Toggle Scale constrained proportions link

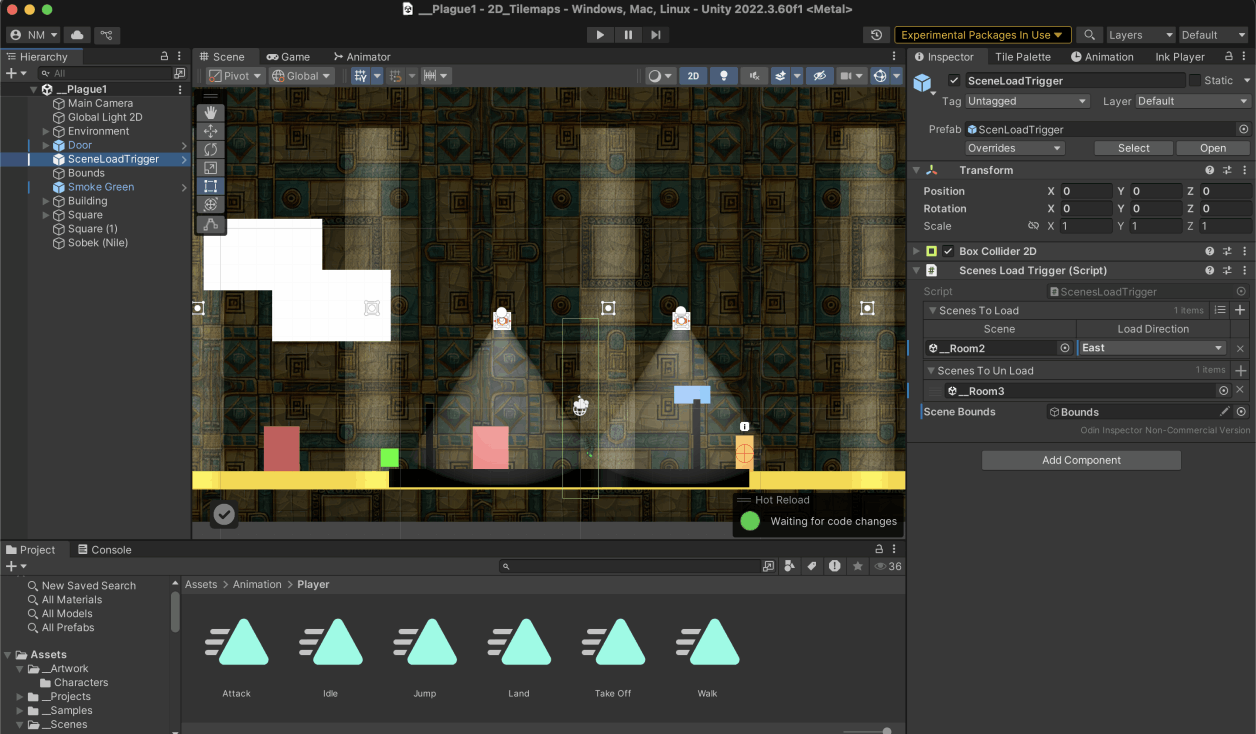point(1033,226)
